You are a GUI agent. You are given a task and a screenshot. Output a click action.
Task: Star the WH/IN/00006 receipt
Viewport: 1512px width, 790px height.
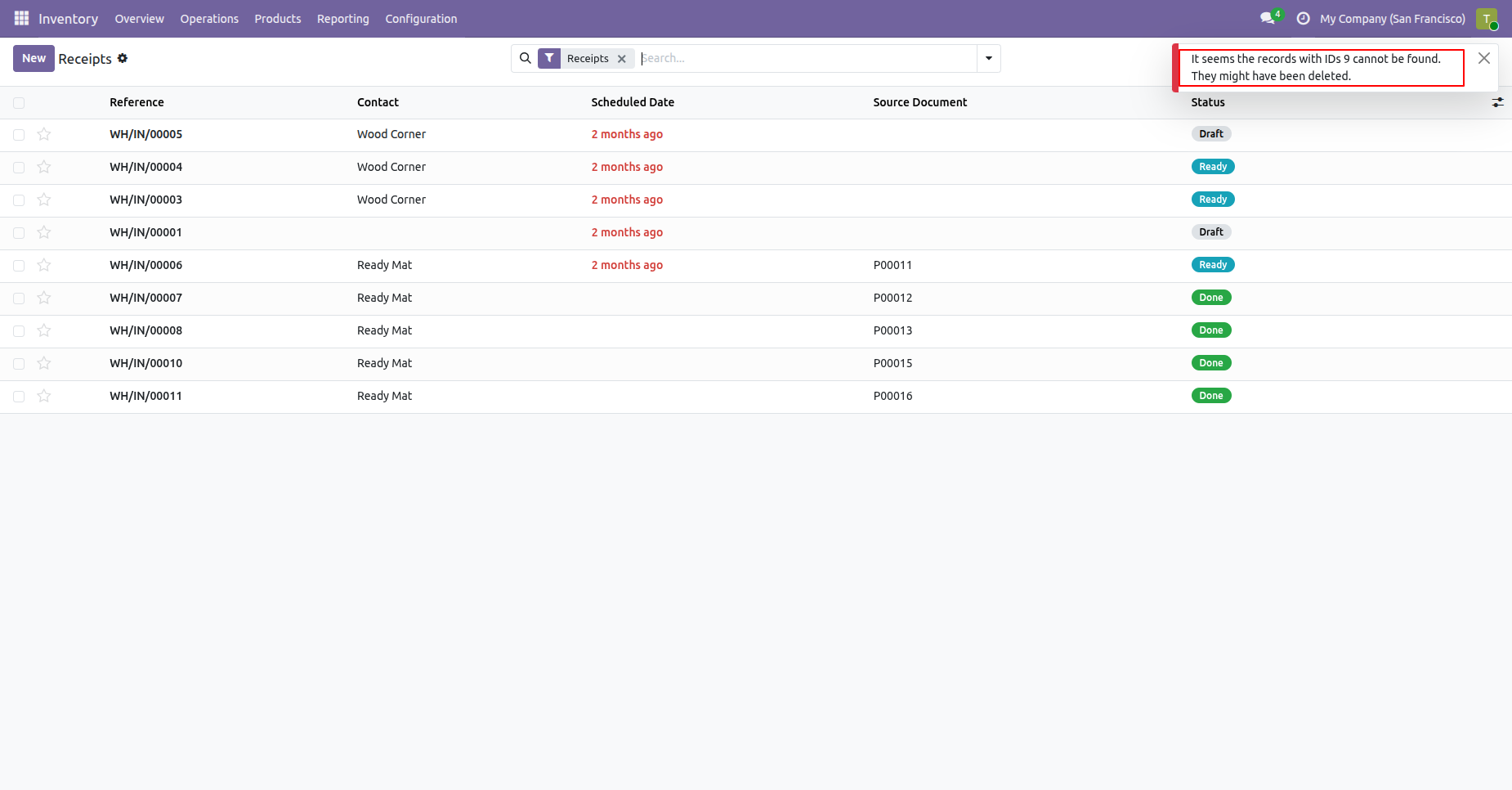point(44,265)
